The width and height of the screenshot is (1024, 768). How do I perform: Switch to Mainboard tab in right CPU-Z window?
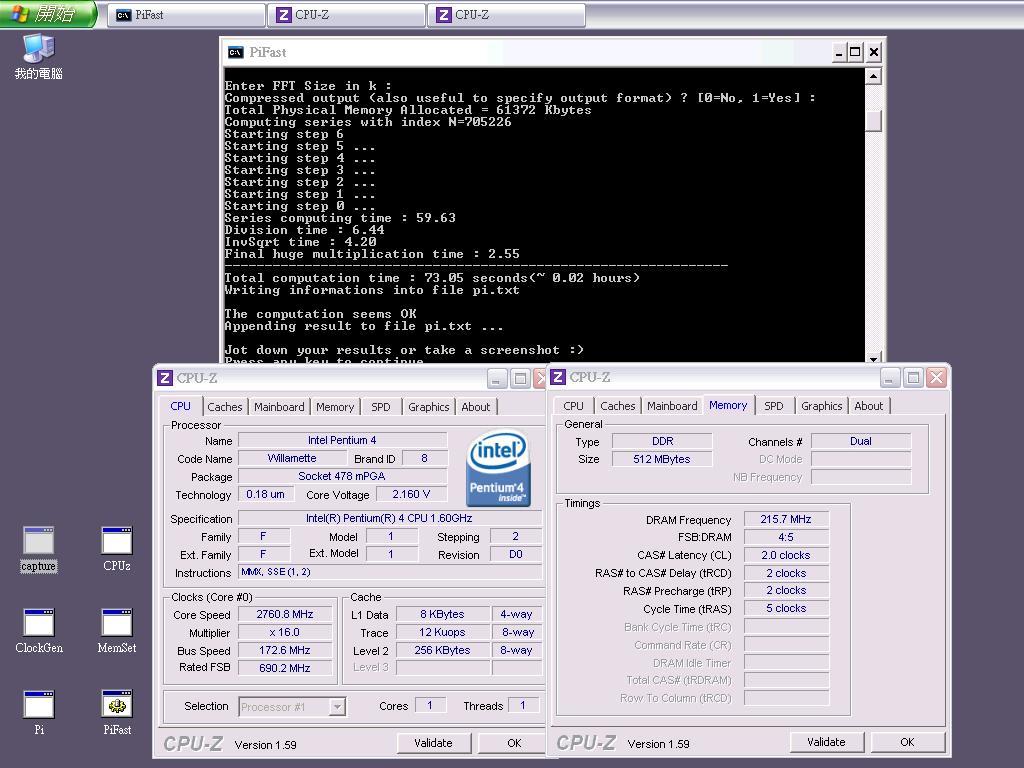point(672,406)
